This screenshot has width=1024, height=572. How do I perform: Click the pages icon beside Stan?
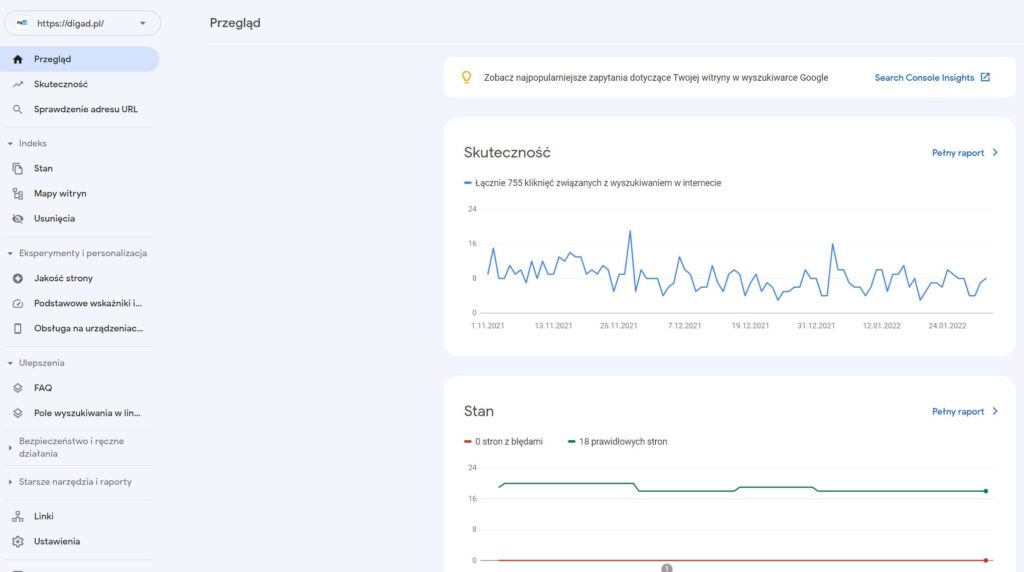(x=18, y=168)
